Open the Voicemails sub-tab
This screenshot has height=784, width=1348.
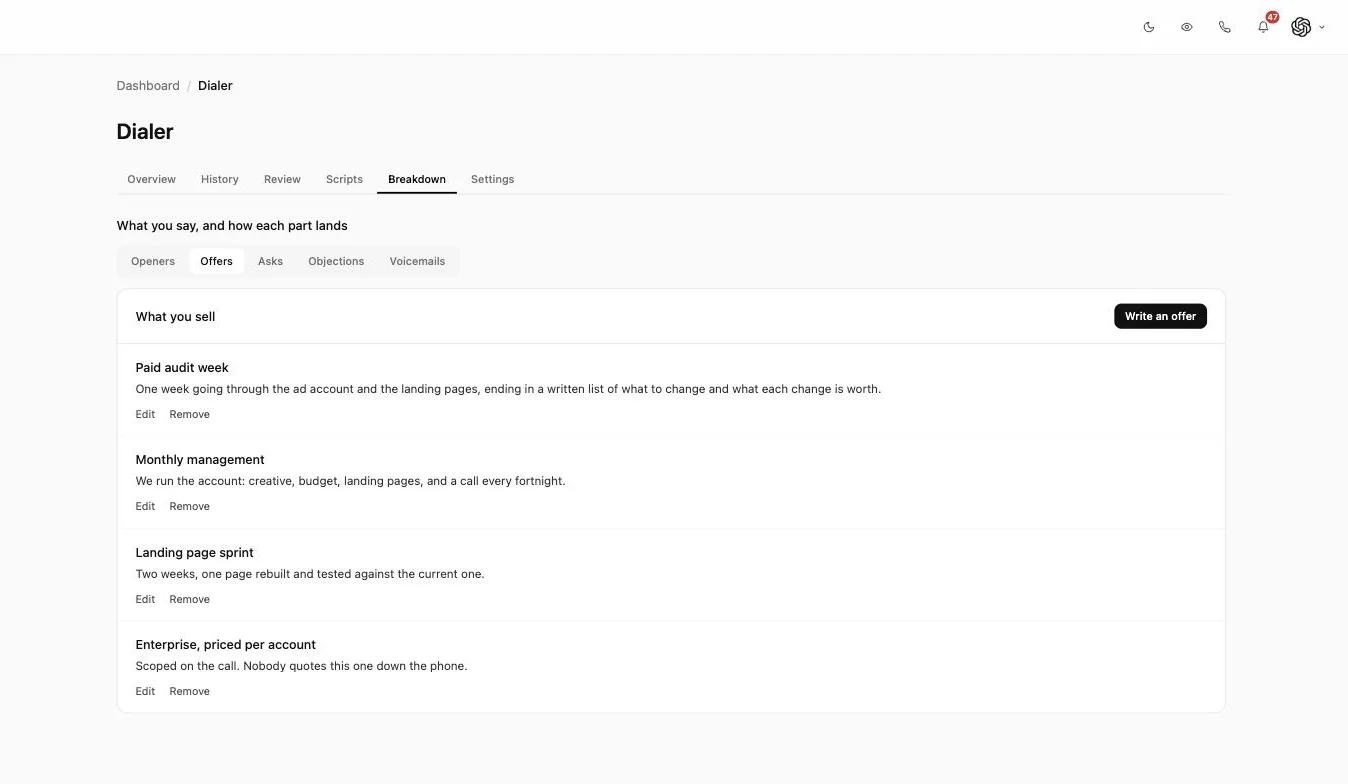click(x=417, y=261)
